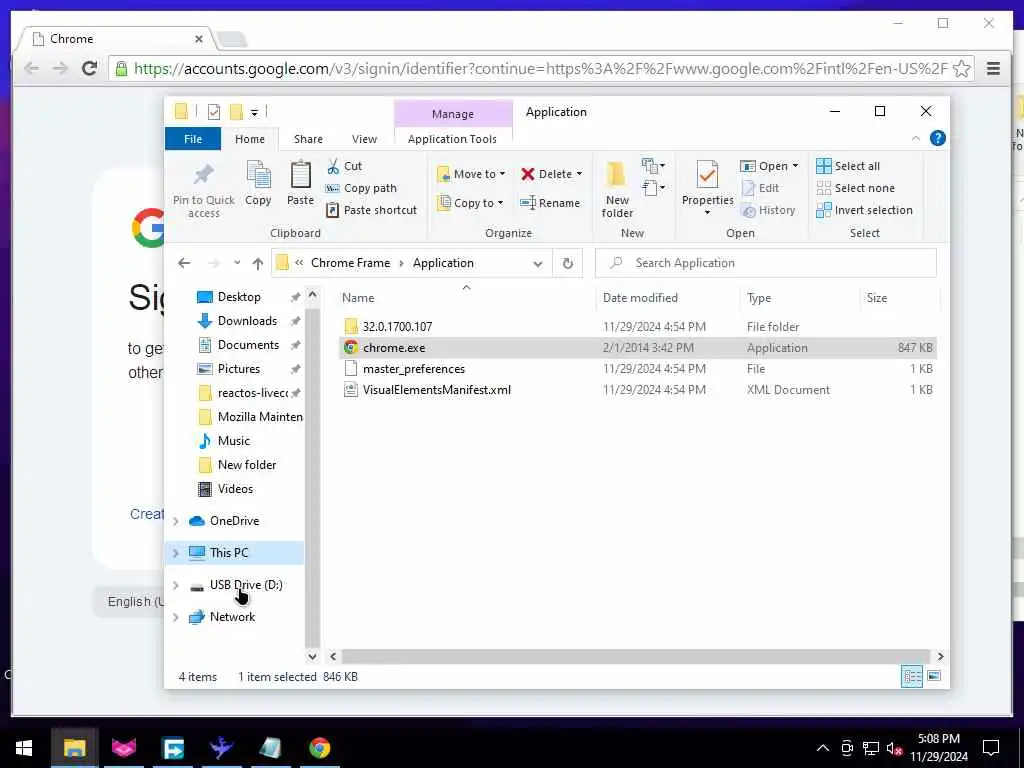The height and width of the screenshot is (768, 1024).
Task: Sort by Type column header
Action: click(759, 298)
